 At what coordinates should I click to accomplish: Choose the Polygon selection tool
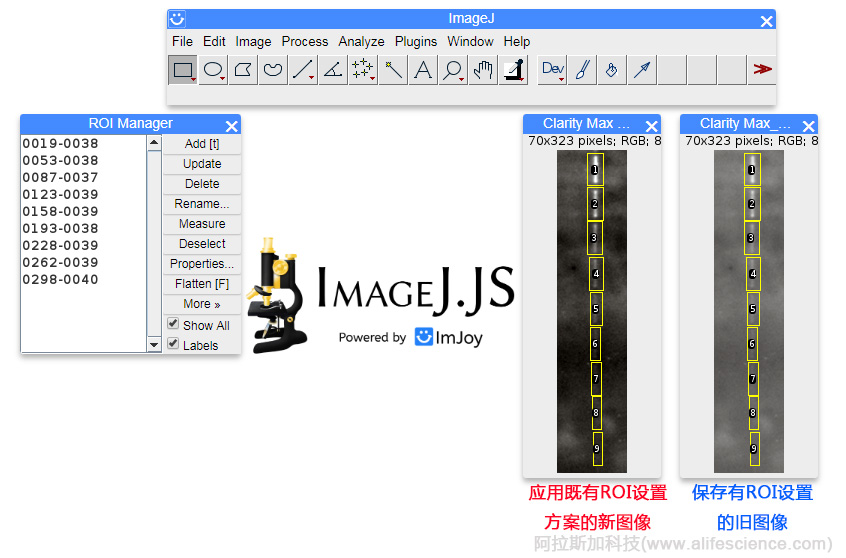pos(243,70)
